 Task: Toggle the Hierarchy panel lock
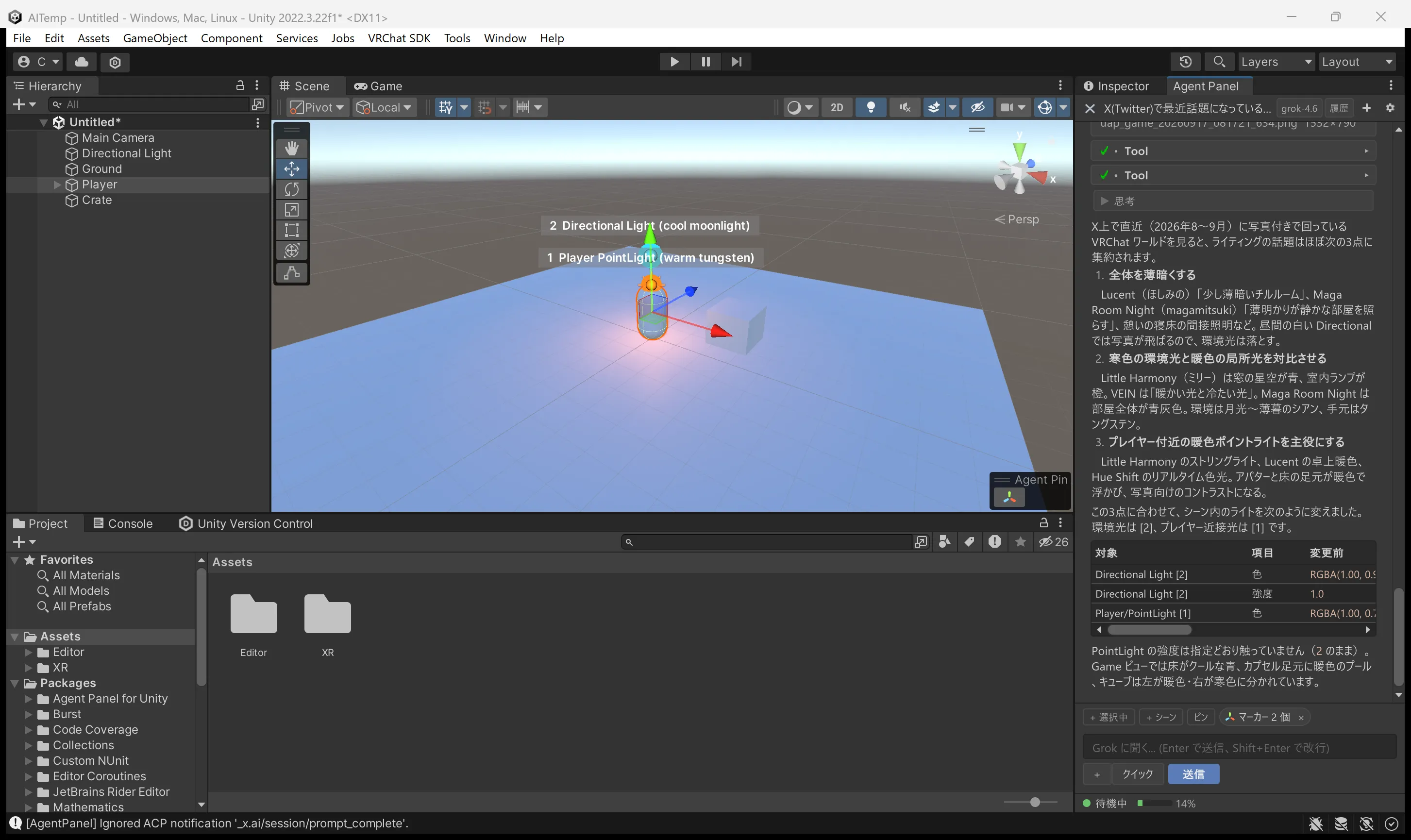tap(240, 85)
